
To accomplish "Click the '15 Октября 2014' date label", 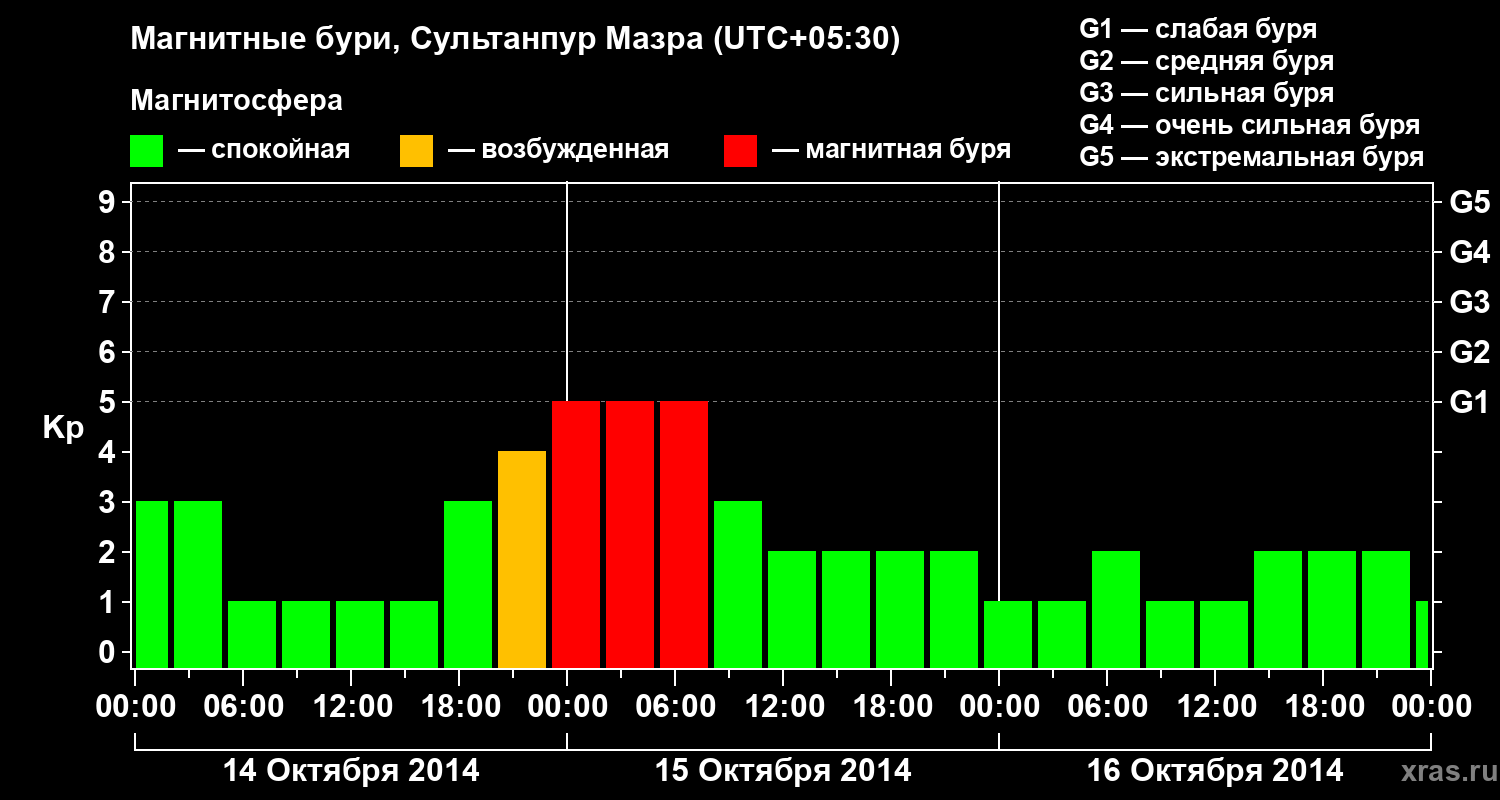I will pos(783,771).
